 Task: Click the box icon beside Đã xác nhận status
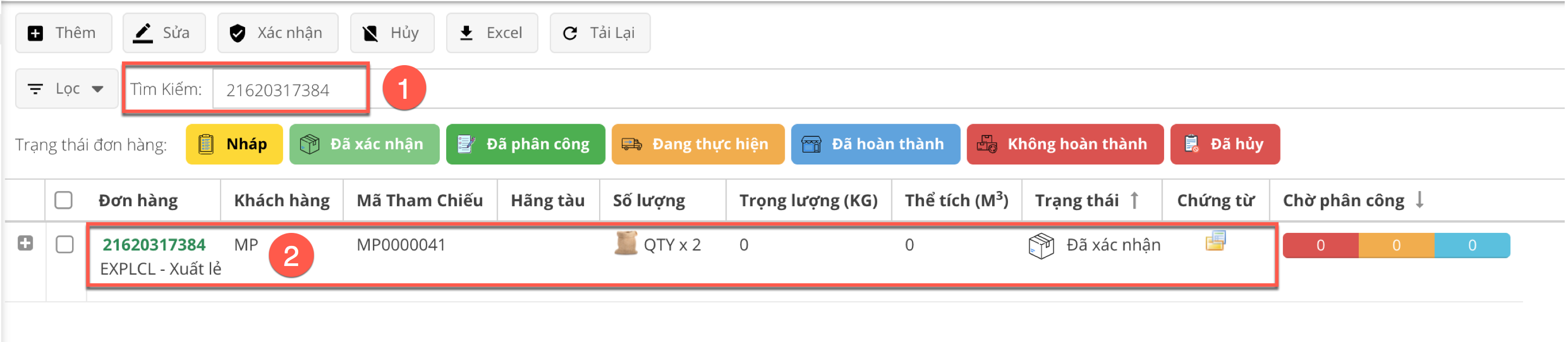pos(1041,246)
